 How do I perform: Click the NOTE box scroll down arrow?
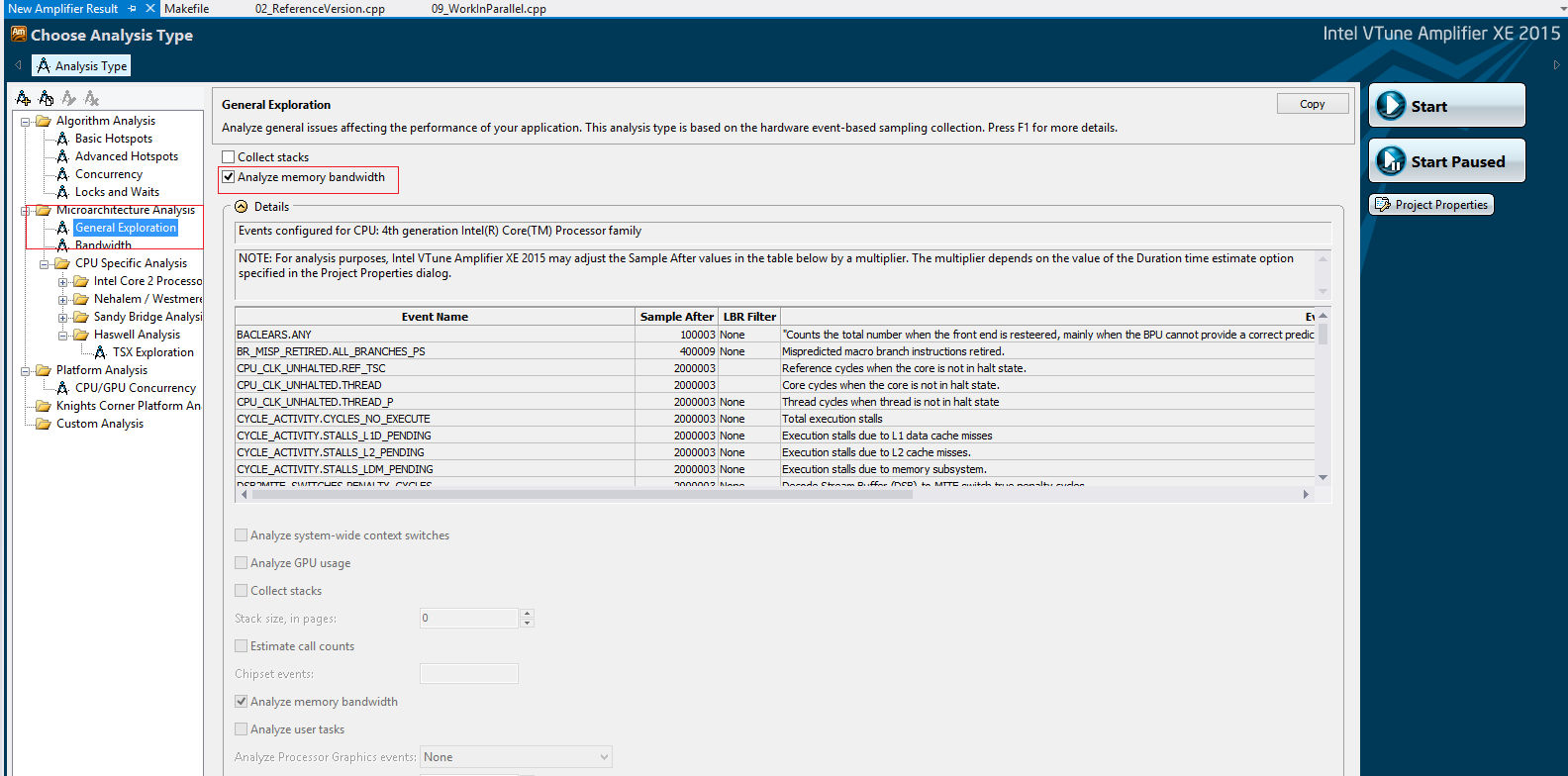click(x=1323, y=291)
